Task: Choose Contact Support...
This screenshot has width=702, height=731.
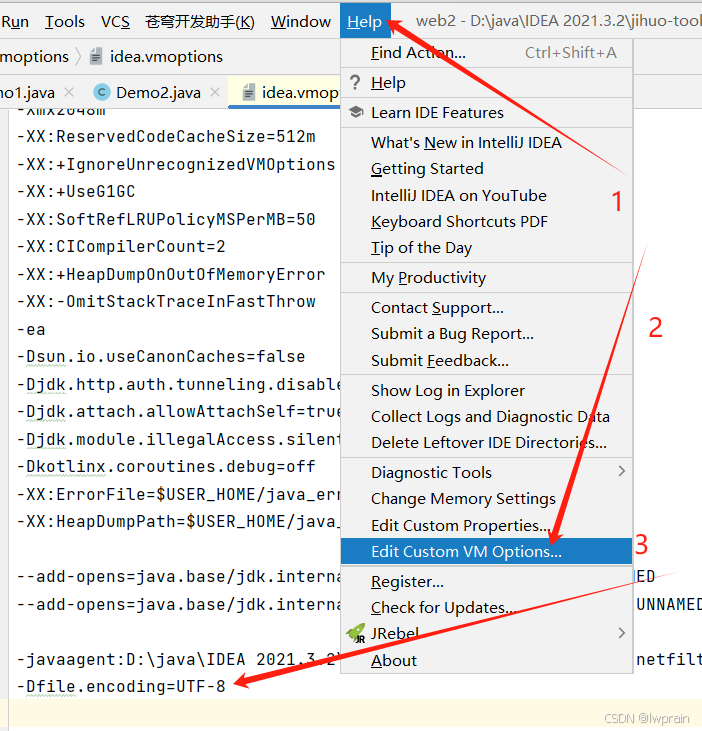Action: tap(486, 308)
